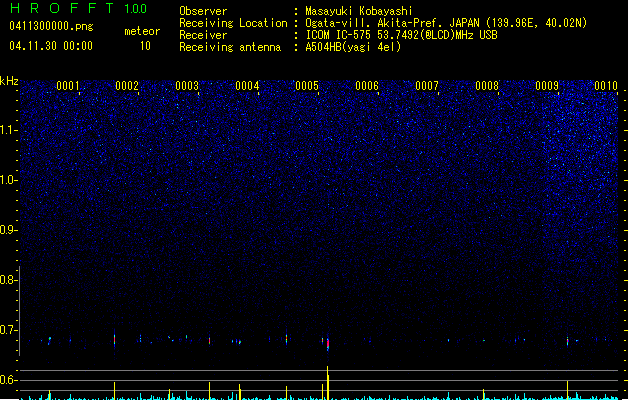Click the Receiver label
Image resolution: width=629 pixels, height=400 pixels.
pyautogui.click(x=203, y=35)
